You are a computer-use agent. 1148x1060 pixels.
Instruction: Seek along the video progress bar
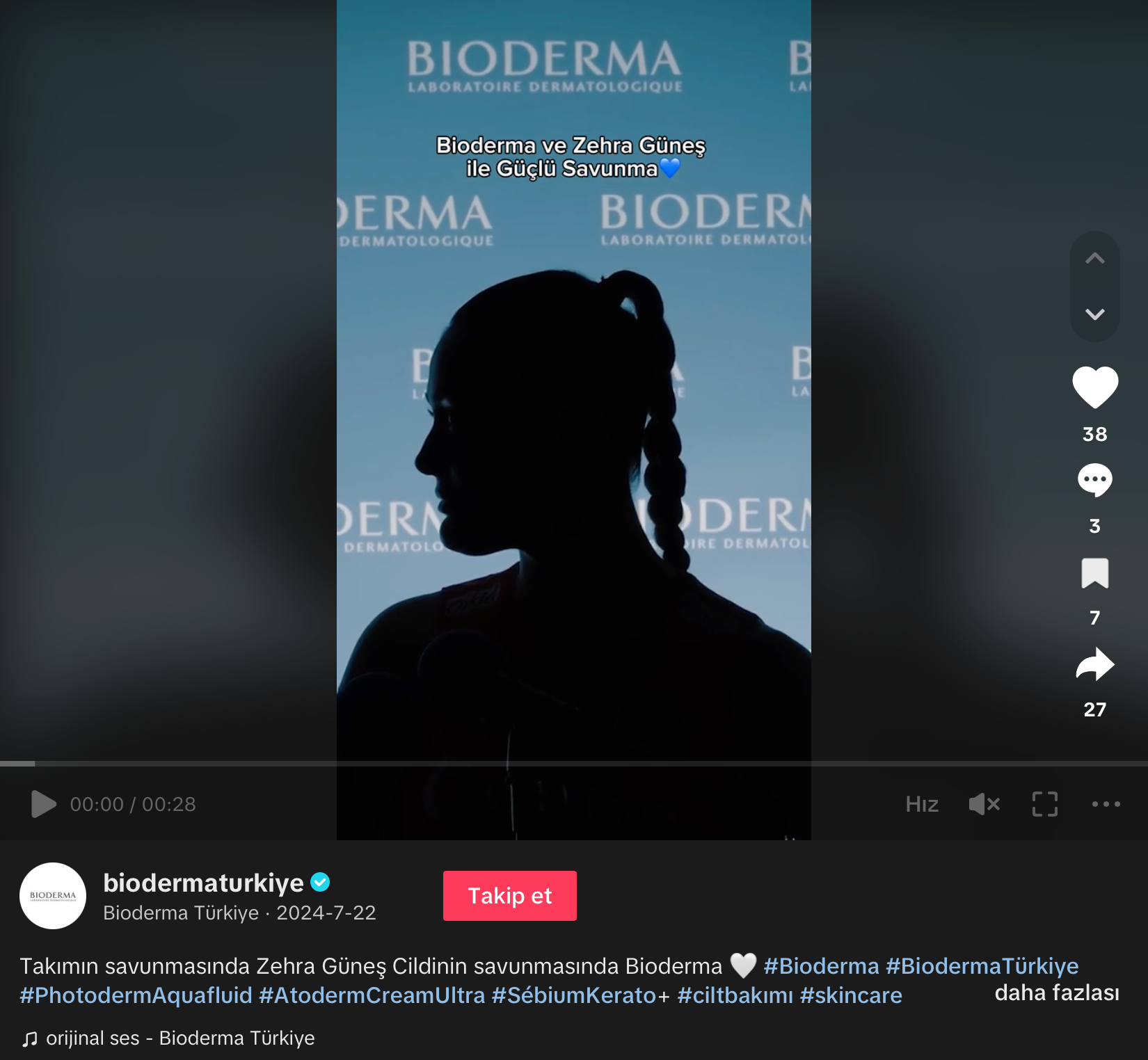click(x=574, y=764)
